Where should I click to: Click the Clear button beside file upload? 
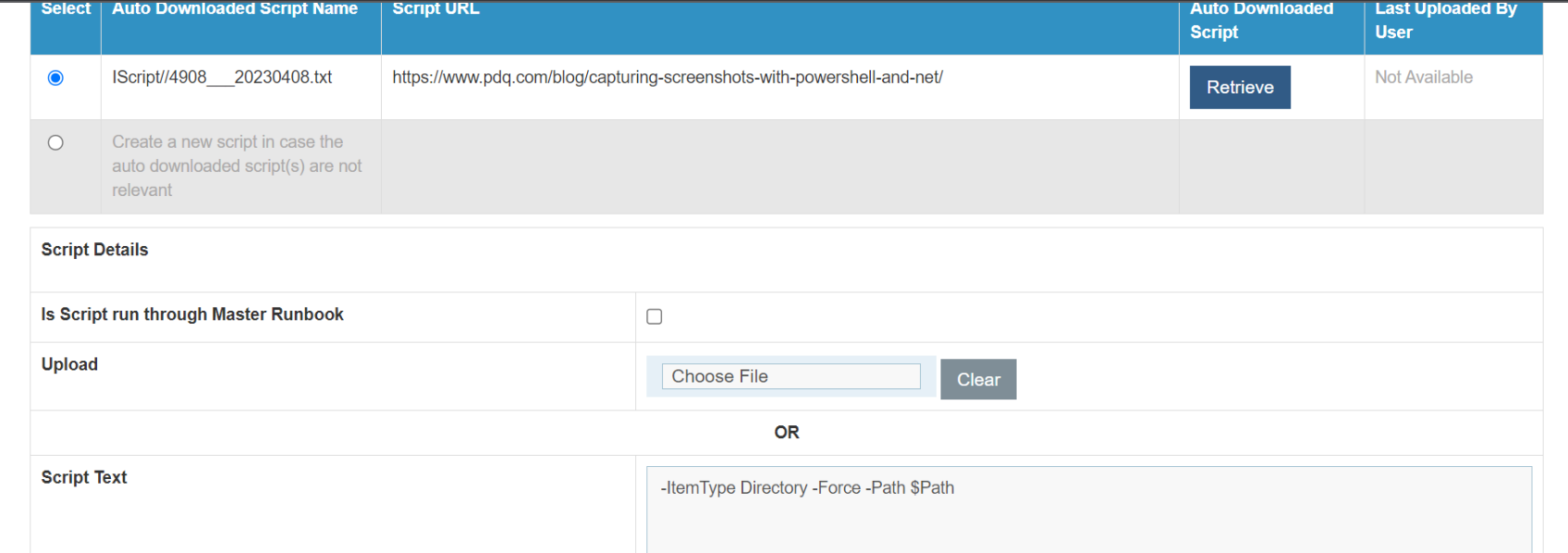click(x=978, y=379)
